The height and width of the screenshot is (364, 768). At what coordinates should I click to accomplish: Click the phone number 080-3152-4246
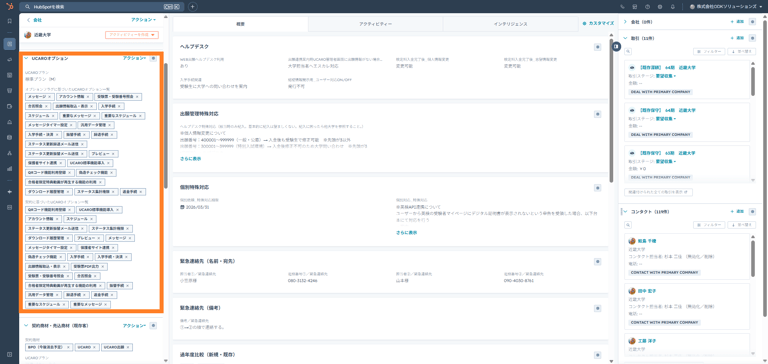pos(302,281)
